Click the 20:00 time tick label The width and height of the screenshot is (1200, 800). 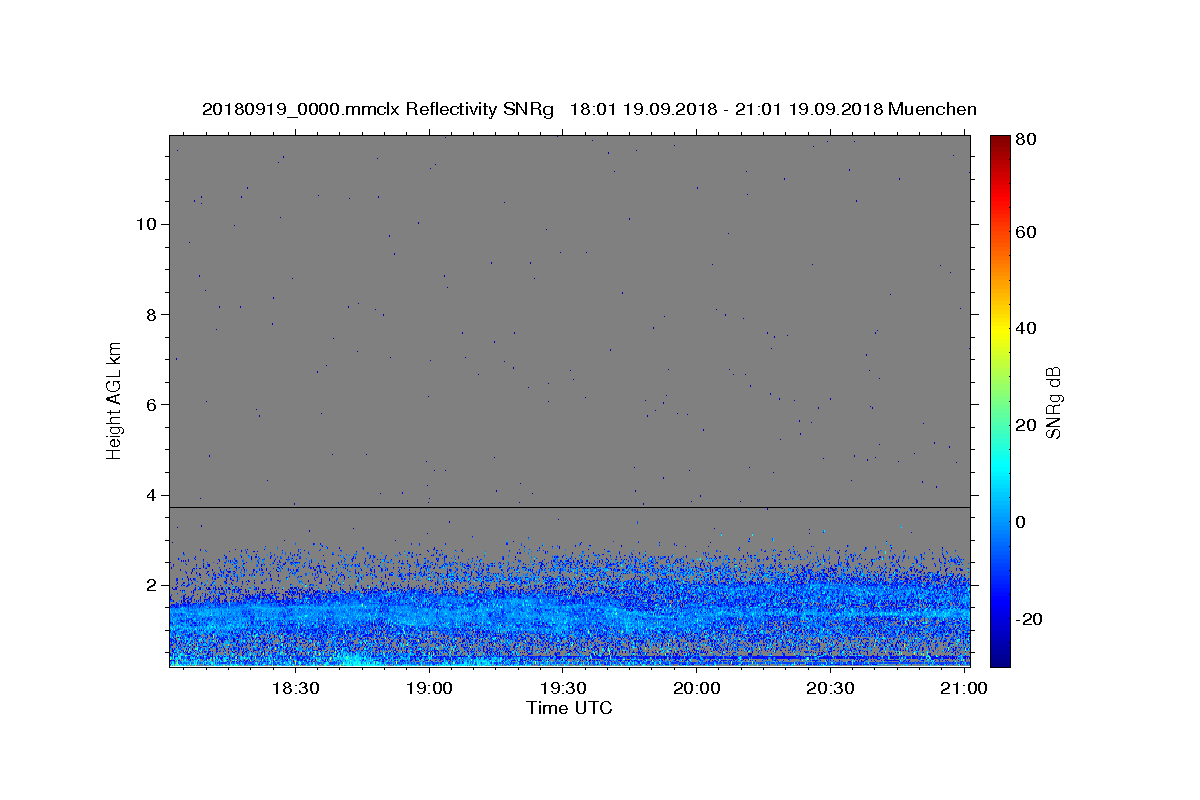(x=697, y=689)
